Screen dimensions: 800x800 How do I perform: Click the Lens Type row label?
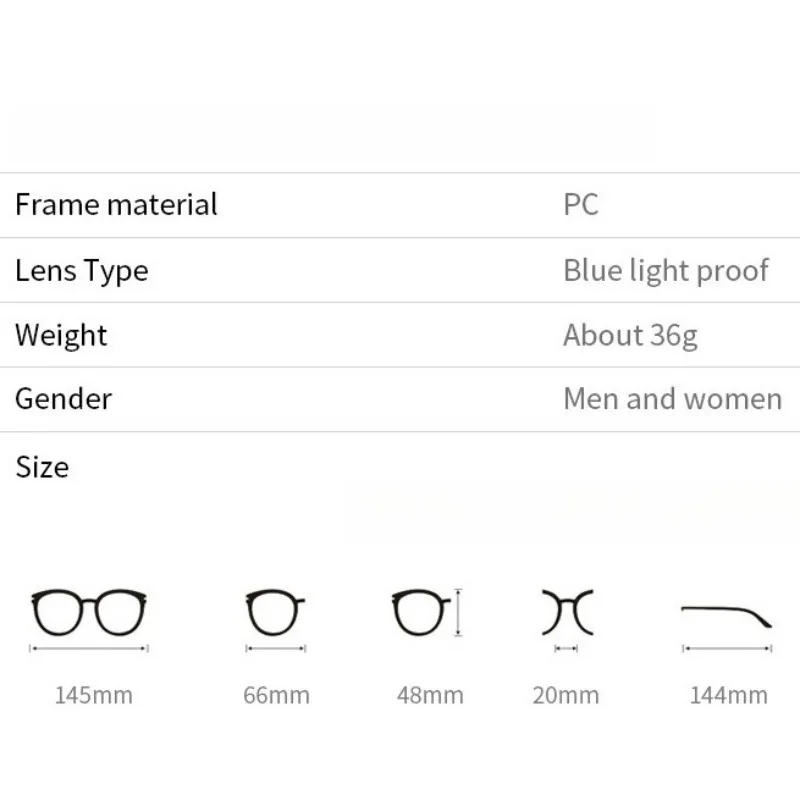tap(81, 270)
